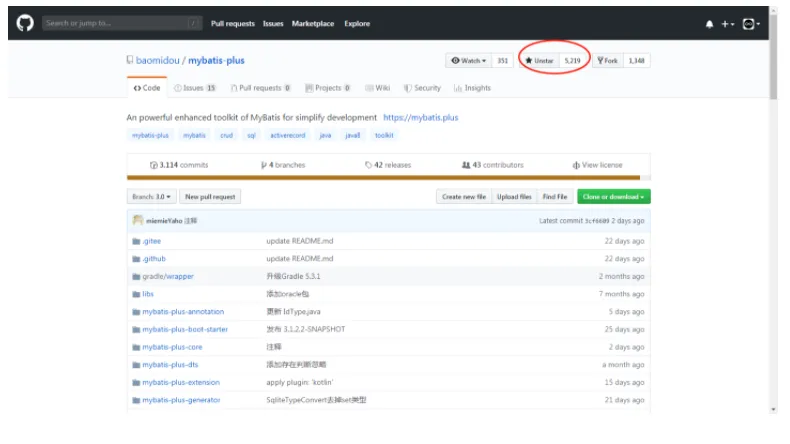Image resolution: width=790 pixels, height=444 pixels.
Task: Switch to the Insights tab
Action: click(472, 88)
